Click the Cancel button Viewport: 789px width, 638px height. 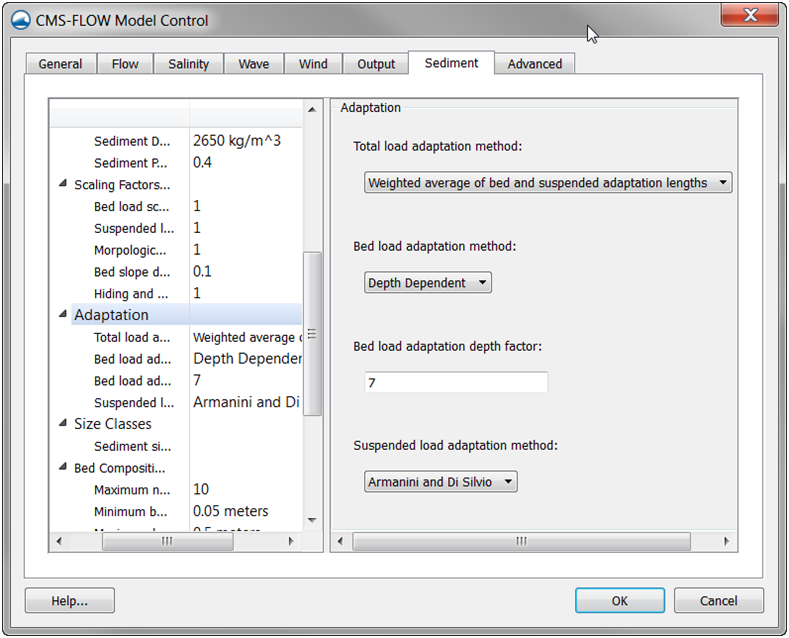(719, 601)
